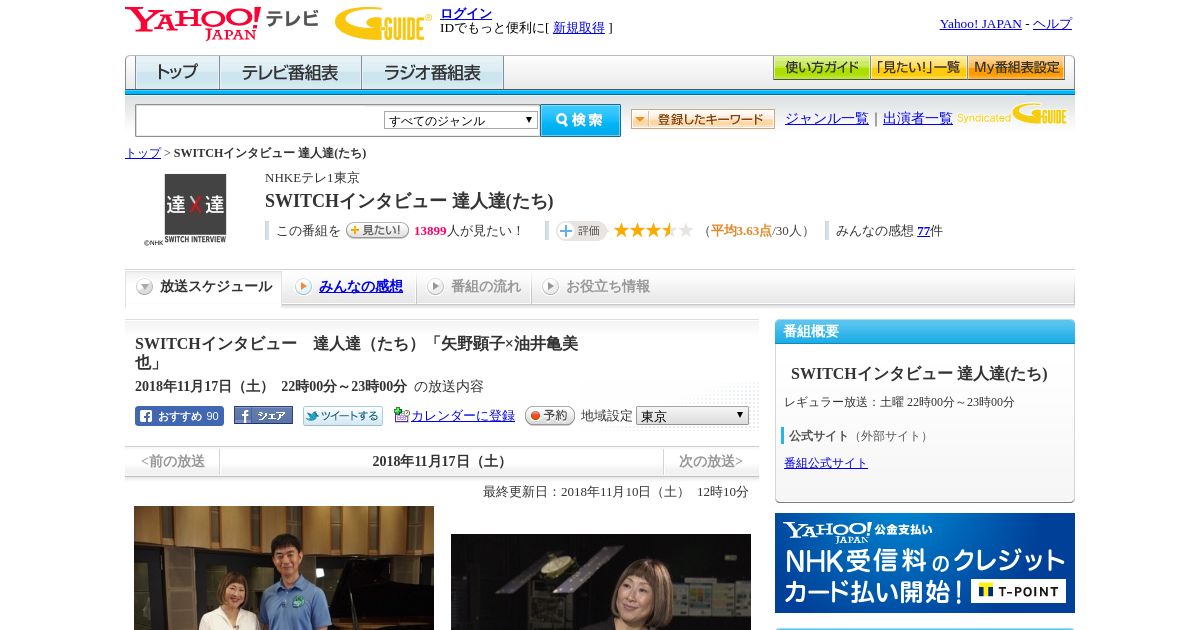The height and width of the screenshot is (630, 1200).
Task: Select the お役立ち情報 tab
Action: click(x=596, y=287)
